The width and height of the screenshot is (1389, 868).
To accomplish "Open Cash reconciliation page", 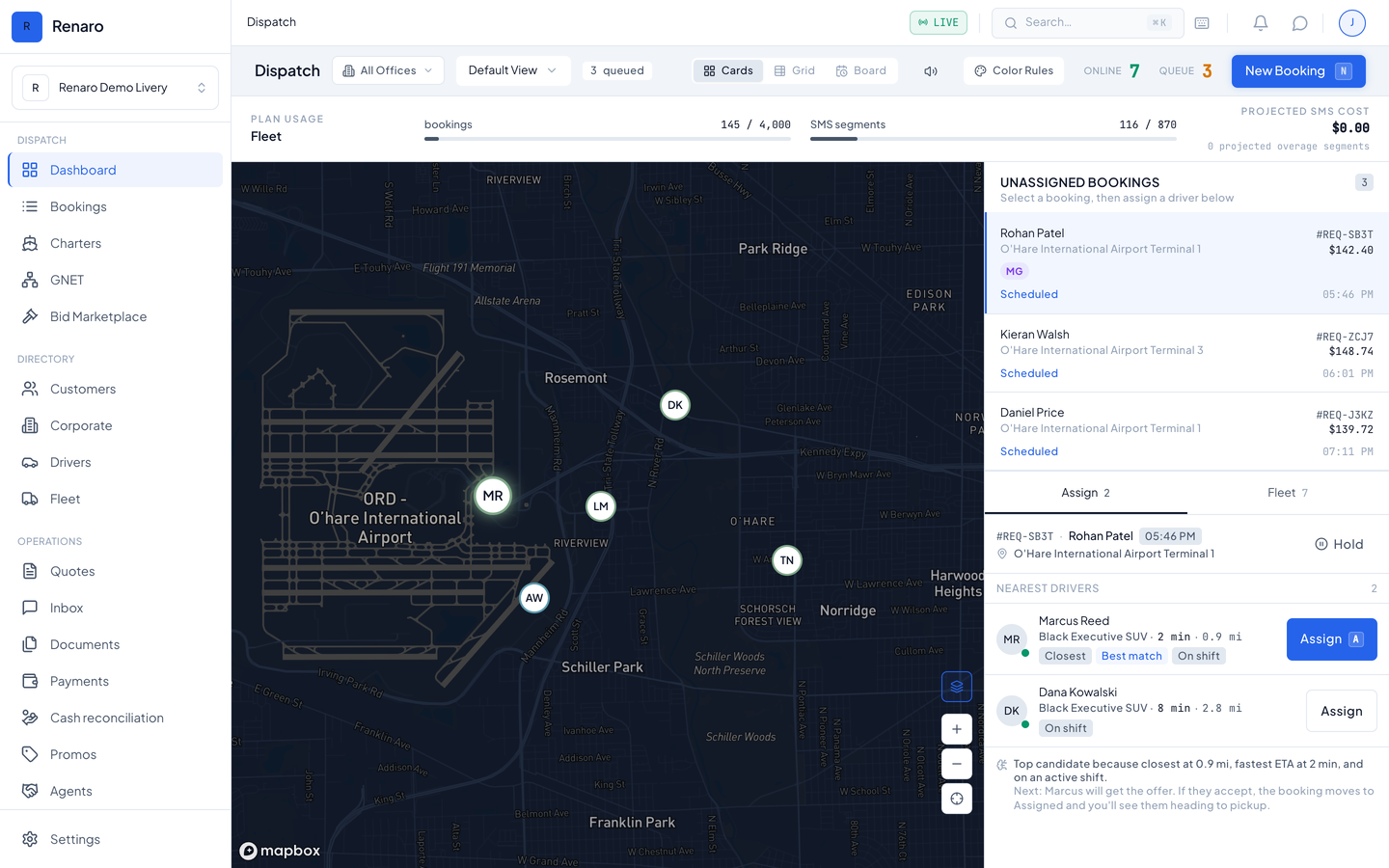I will click(116, 718).
